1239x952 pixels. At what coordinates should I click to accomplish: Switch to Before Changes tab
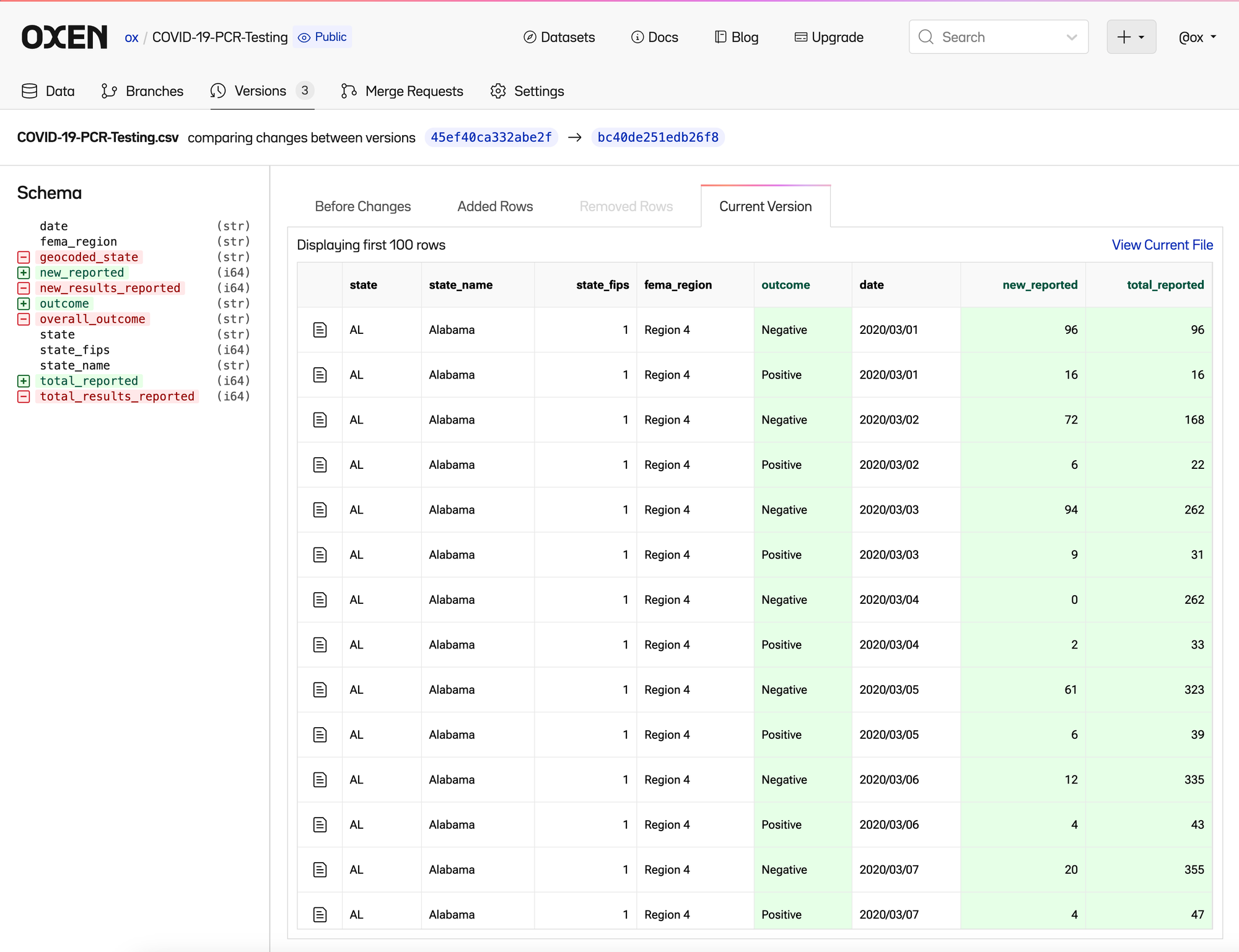[x=362, y=206]
